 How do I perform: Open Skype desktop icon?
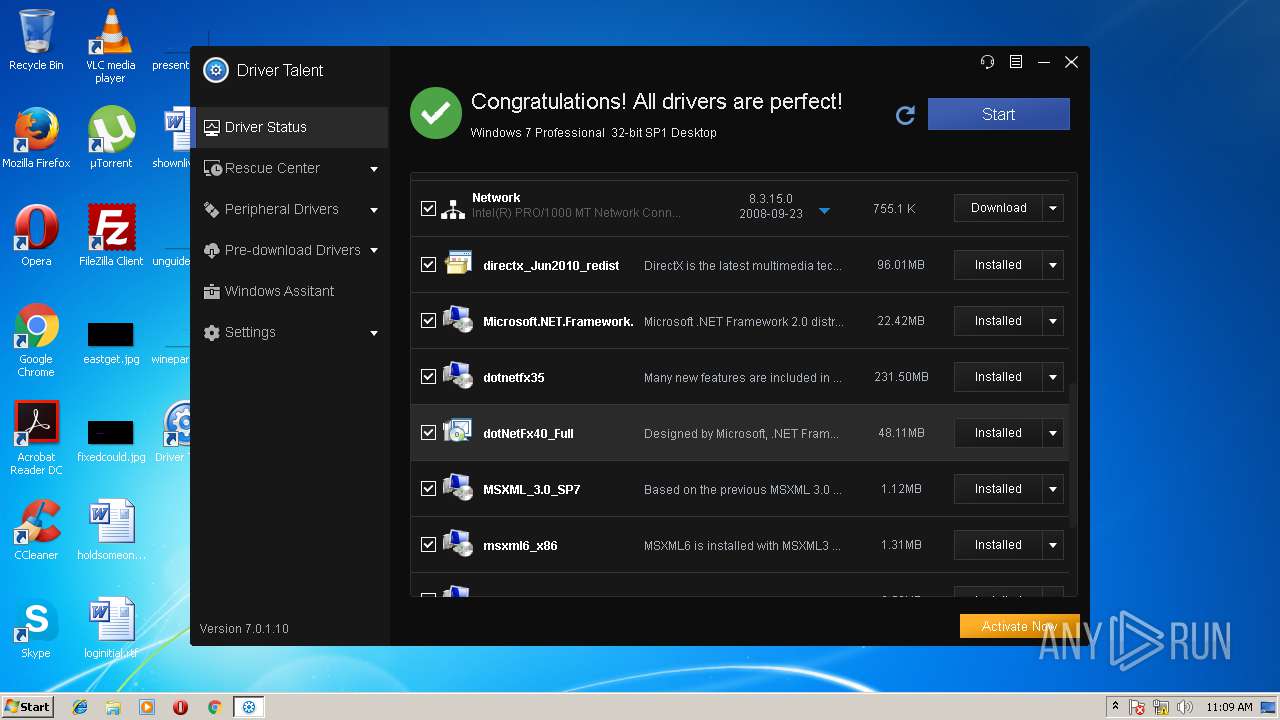click(x=36, y=628)
